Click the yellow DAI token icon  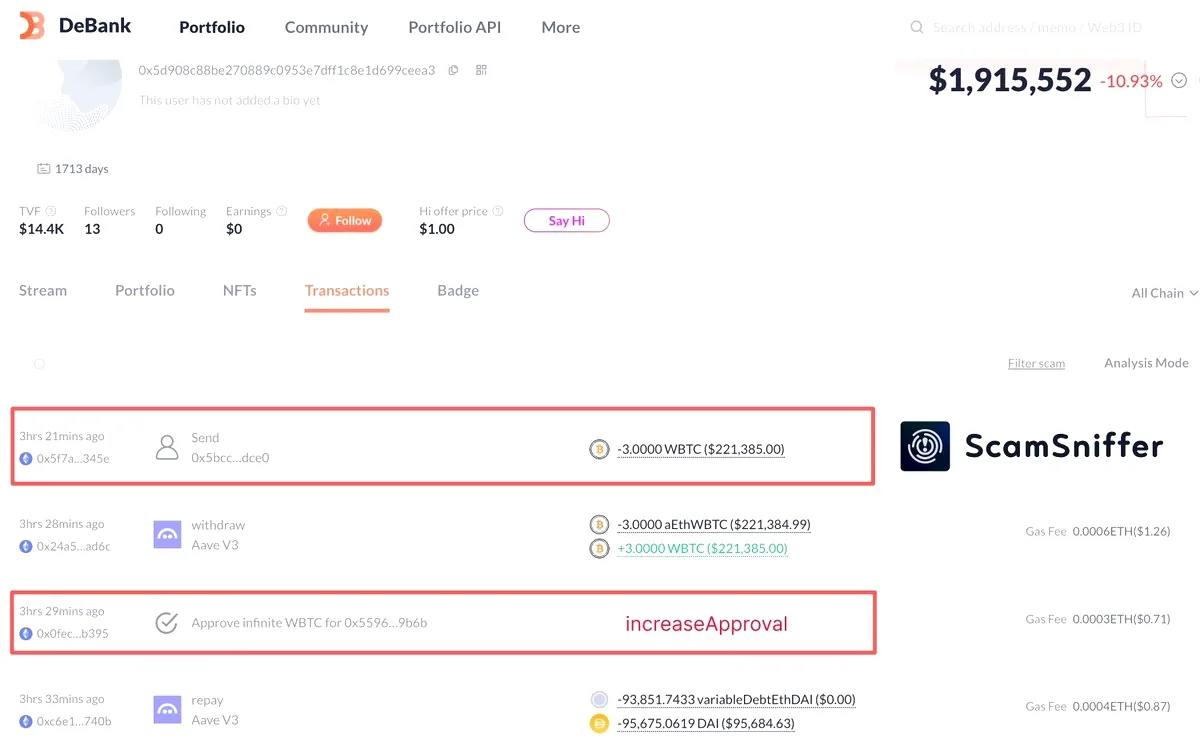click(599, 723)
